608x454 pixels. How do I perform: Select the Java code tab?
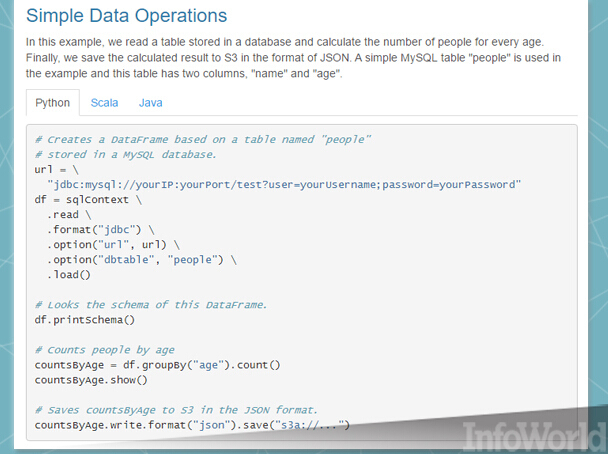click(x=150, y=103)
